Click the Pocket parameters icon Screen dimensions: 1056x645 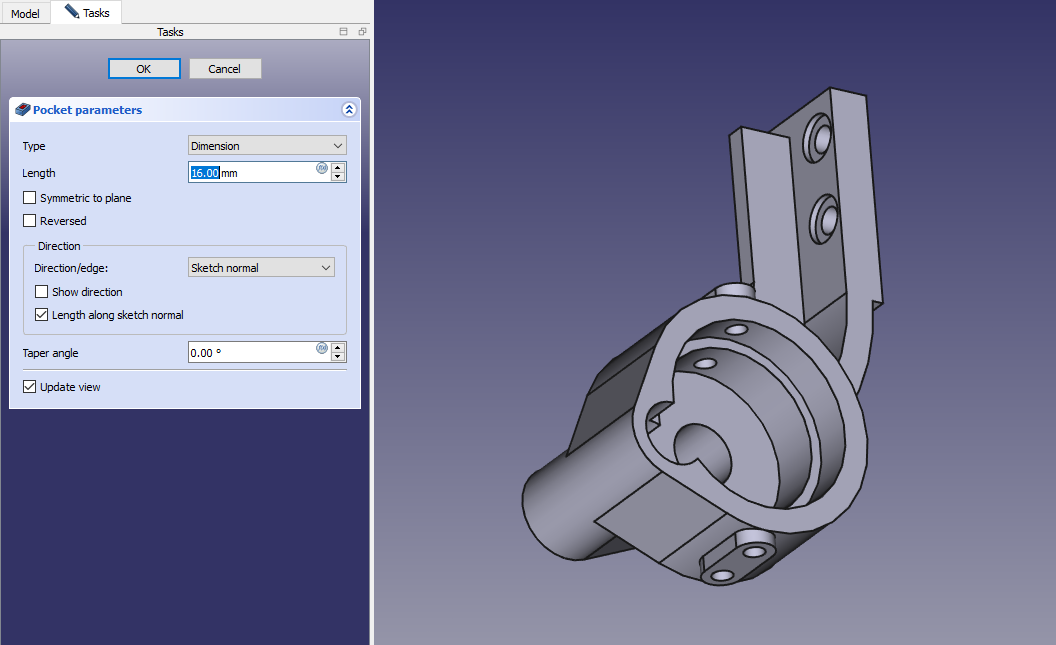pos(23,110)
